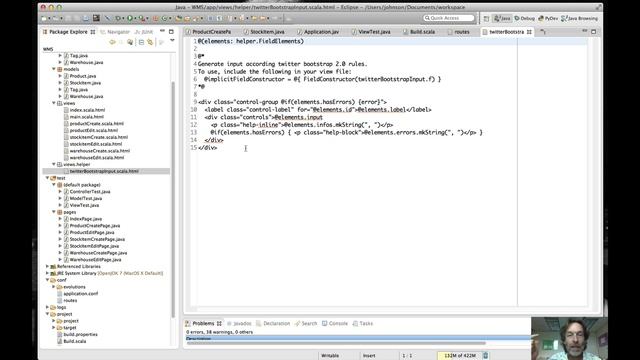Select Product.java in models package
This screenshot has height=360, width=640.
pos(82,76)
